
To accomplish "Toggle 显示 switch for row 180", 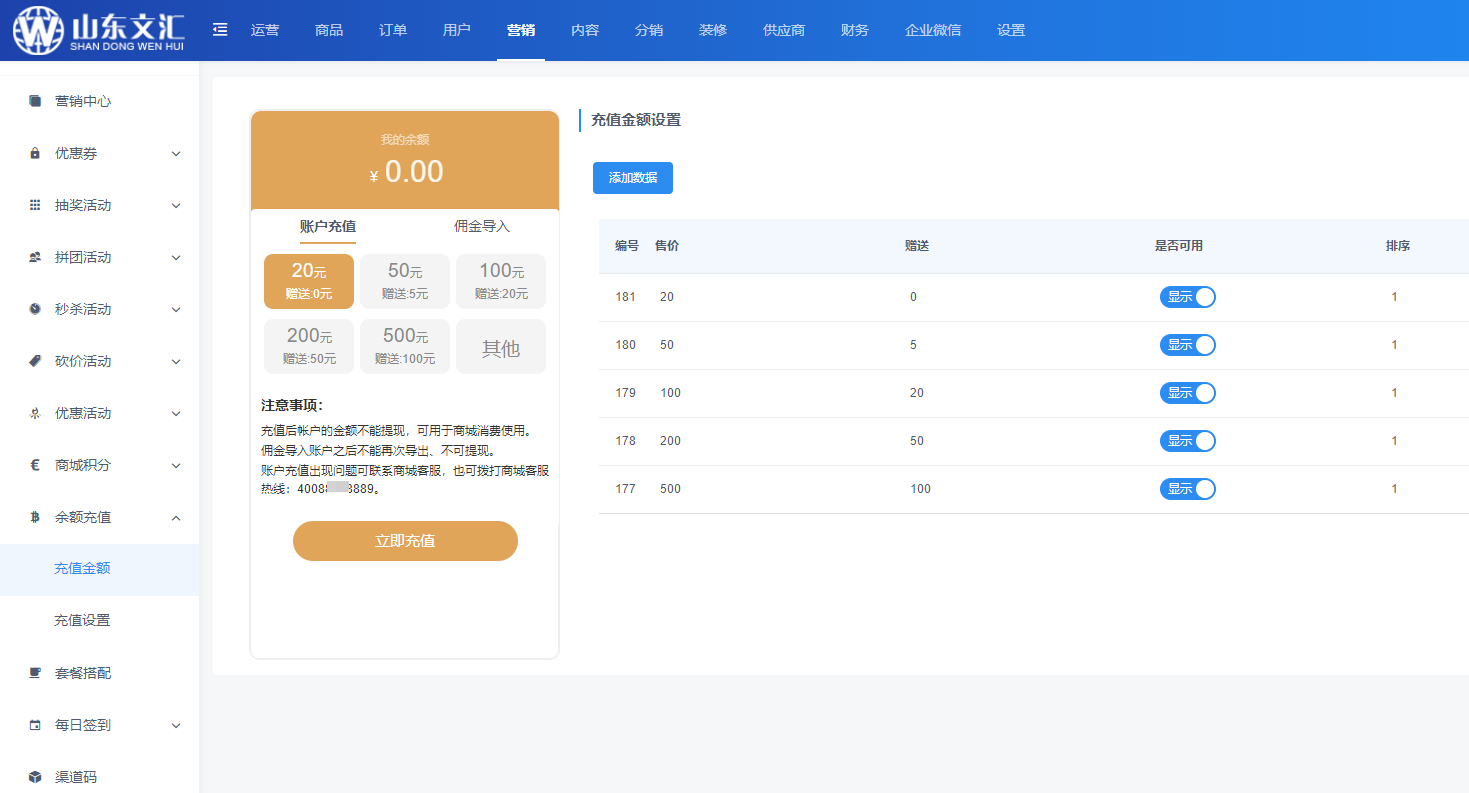I will click(1188, 345).
